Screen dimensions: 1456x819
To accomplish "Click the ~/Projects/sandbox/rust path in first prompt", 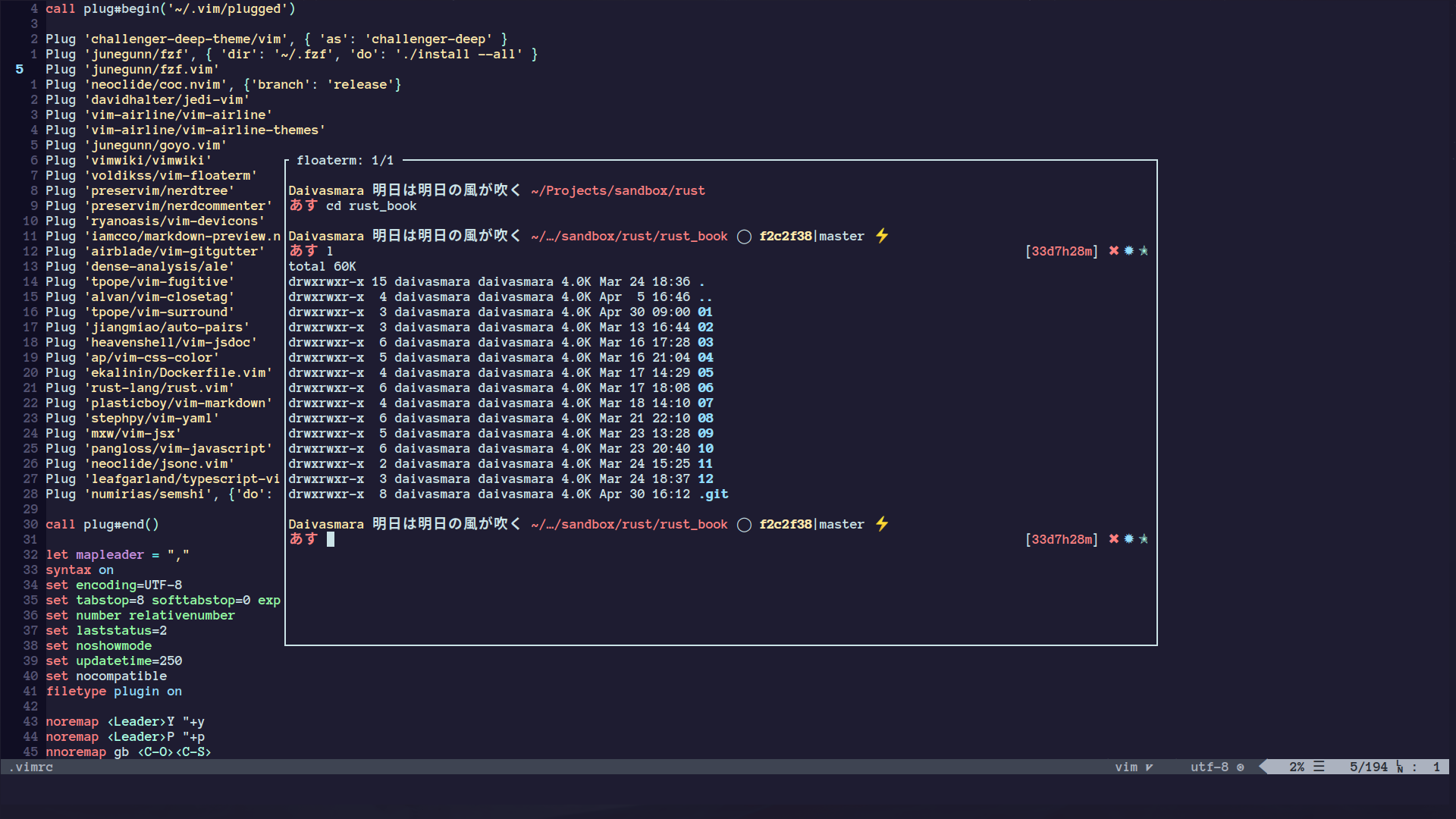I will [x=617, y=191].
